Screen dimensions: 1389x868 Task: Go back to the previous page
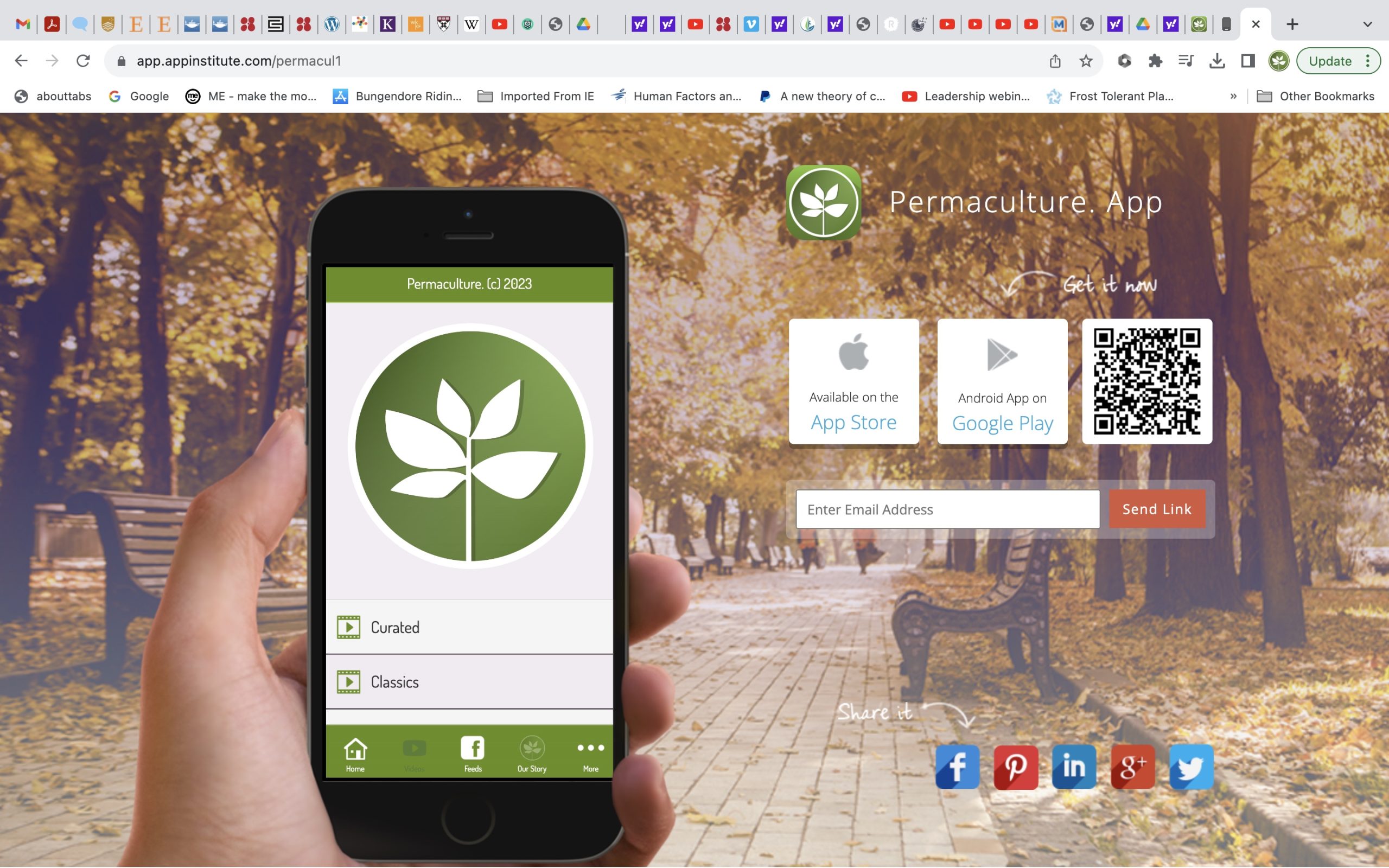coord(21,61)
